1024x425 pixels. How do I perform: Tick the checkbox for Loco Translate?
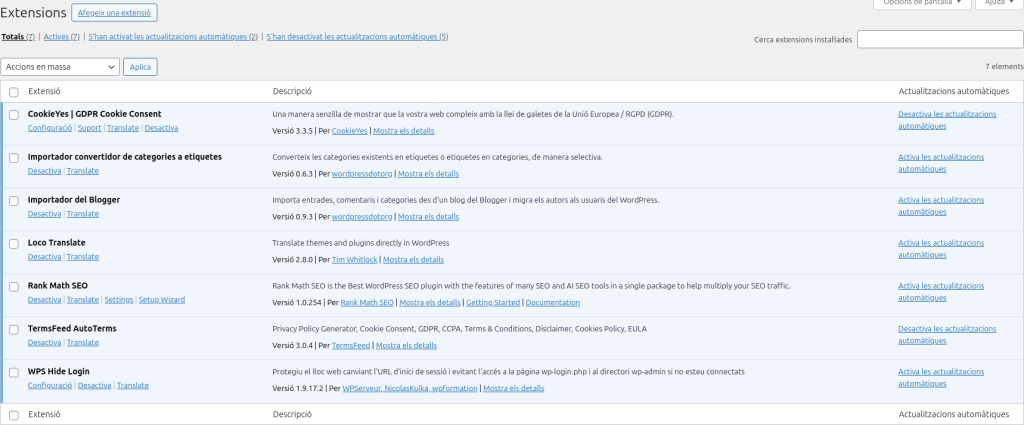coord(14,243)
